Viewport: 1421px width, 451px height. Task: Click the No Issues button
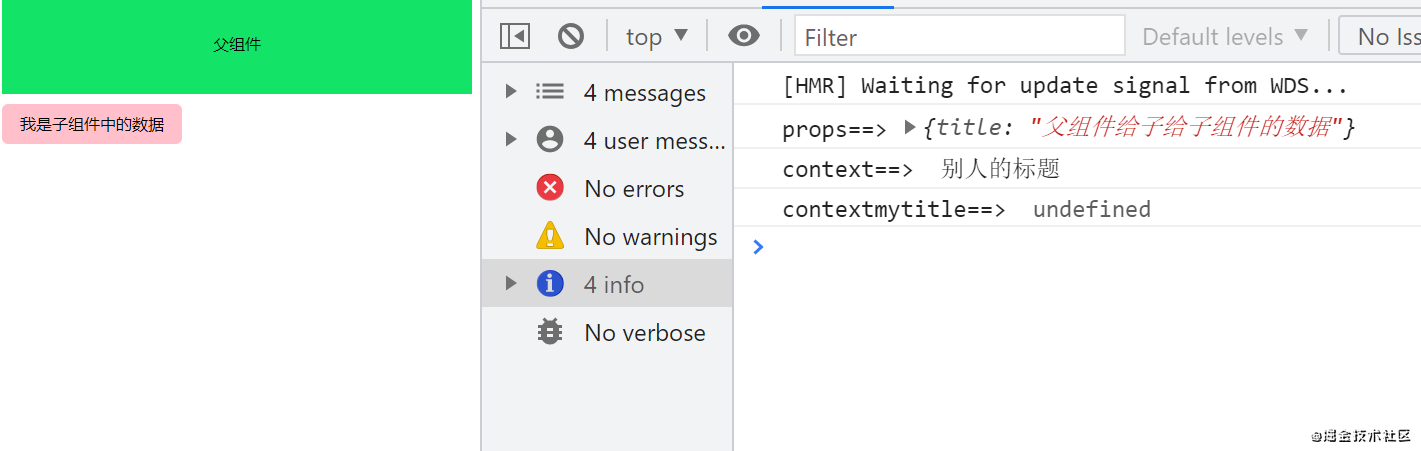click(x=1384, y=37)
